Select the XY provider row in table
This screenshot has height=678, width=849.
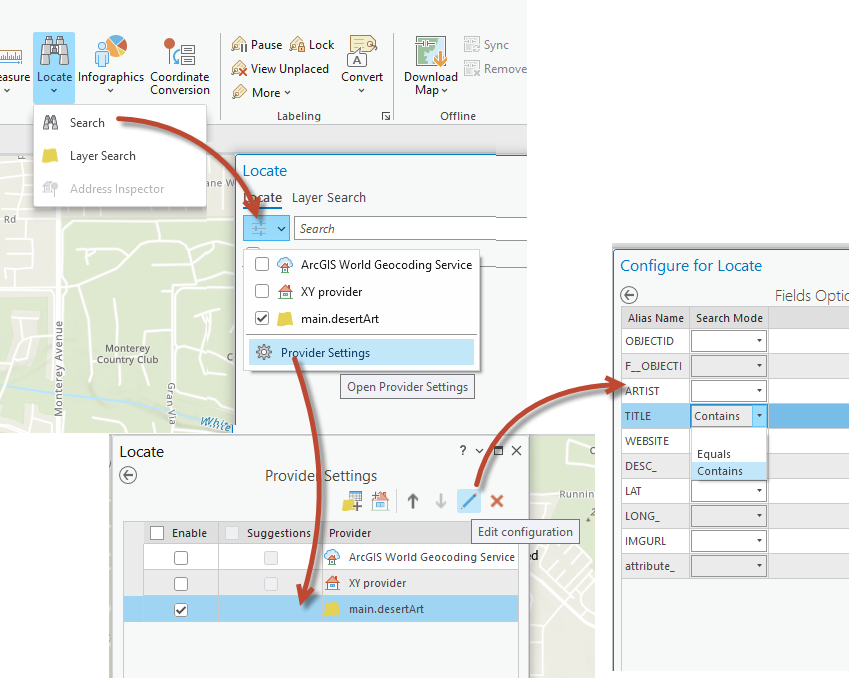tap(321, 583)
